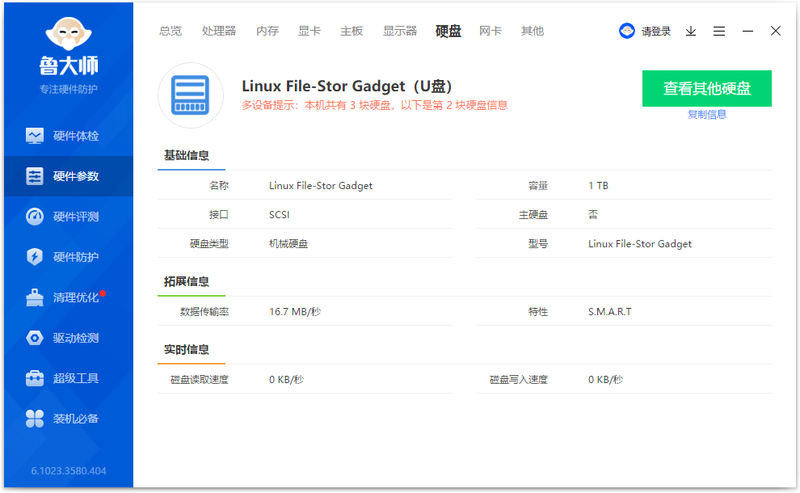Open the 内存 memory tab
The width and height of the screenshot is (800, 493).
pos(267,31)
